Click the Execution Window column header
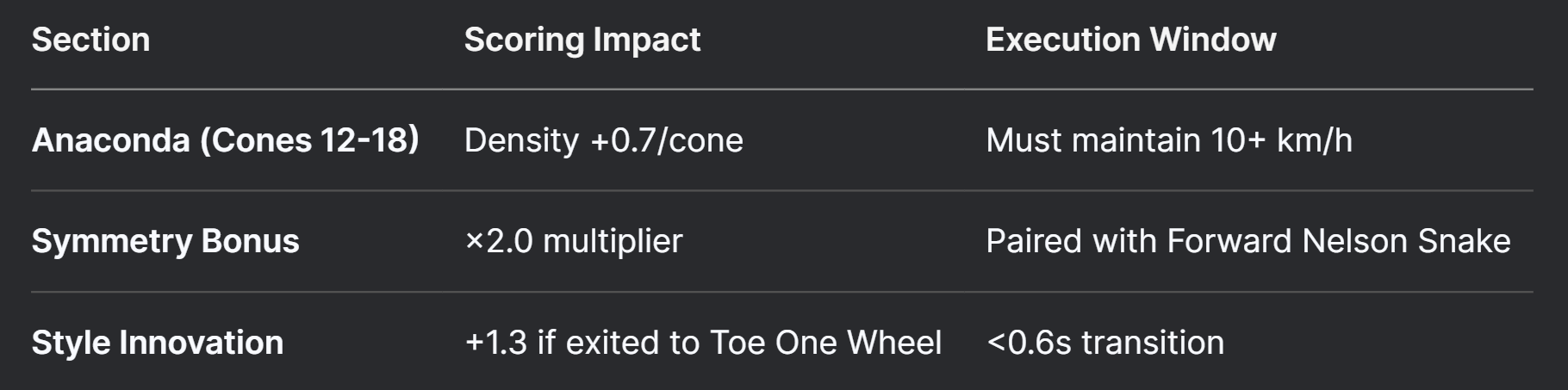Screen dimensions: 1568x390 1130,40
